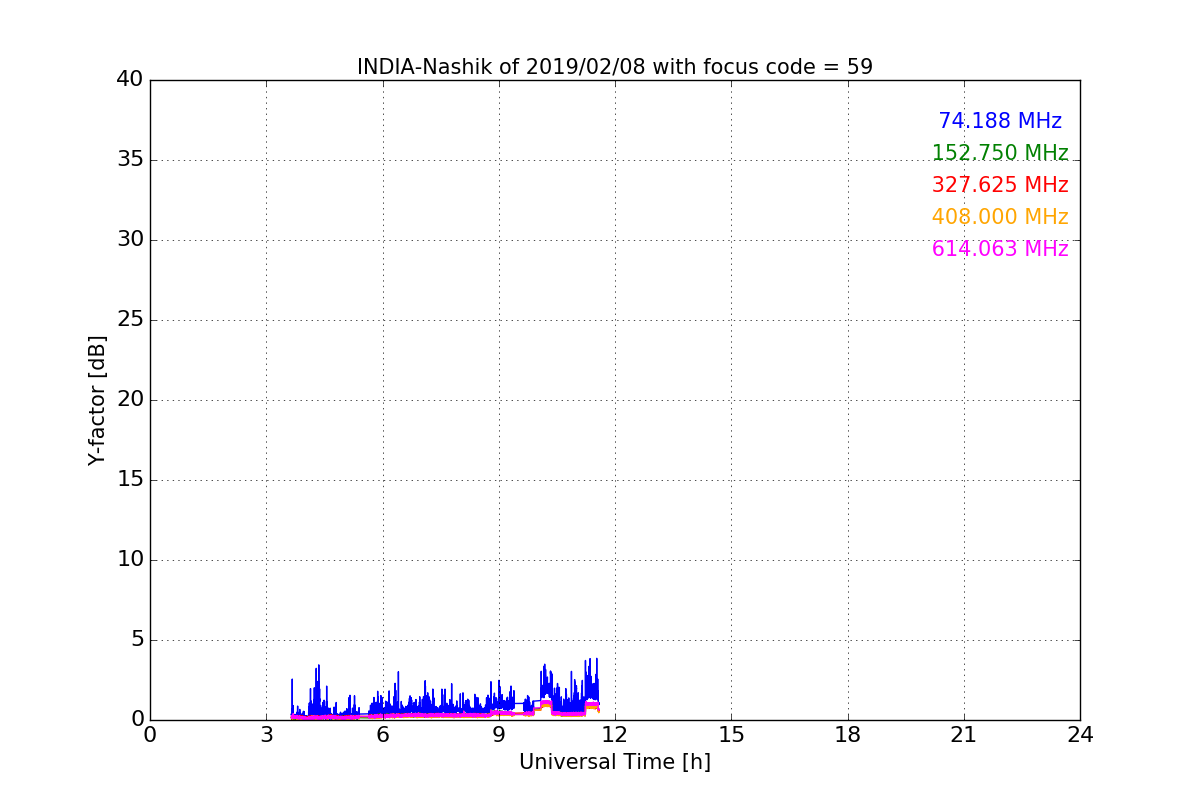Screen dimensions: 1200x800
Task: Click the Universal Time [h] axis label
Action: (x=614, y=762)
